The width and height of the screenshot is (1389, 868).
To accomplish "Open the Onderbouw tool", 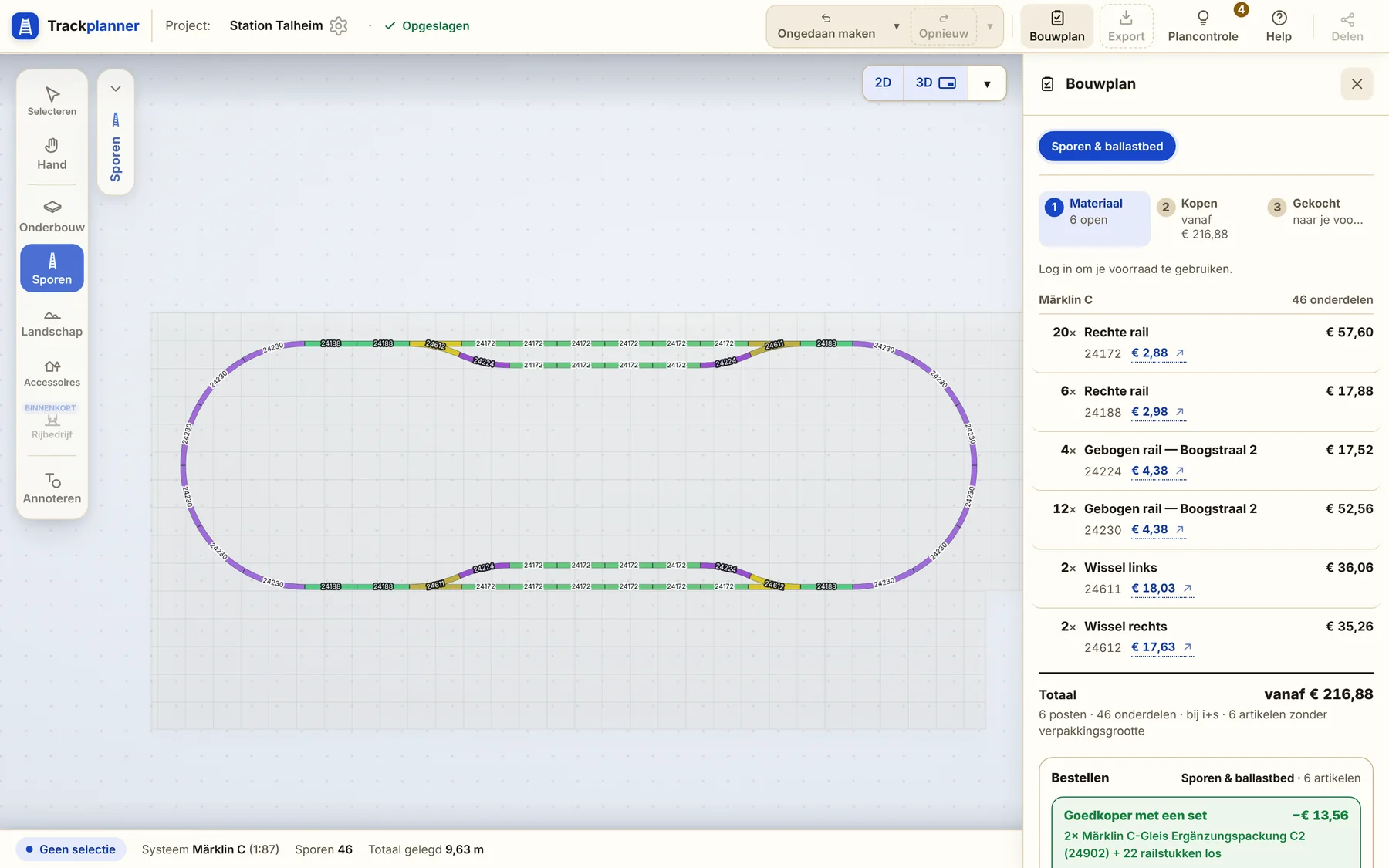I will coord(52,216).
